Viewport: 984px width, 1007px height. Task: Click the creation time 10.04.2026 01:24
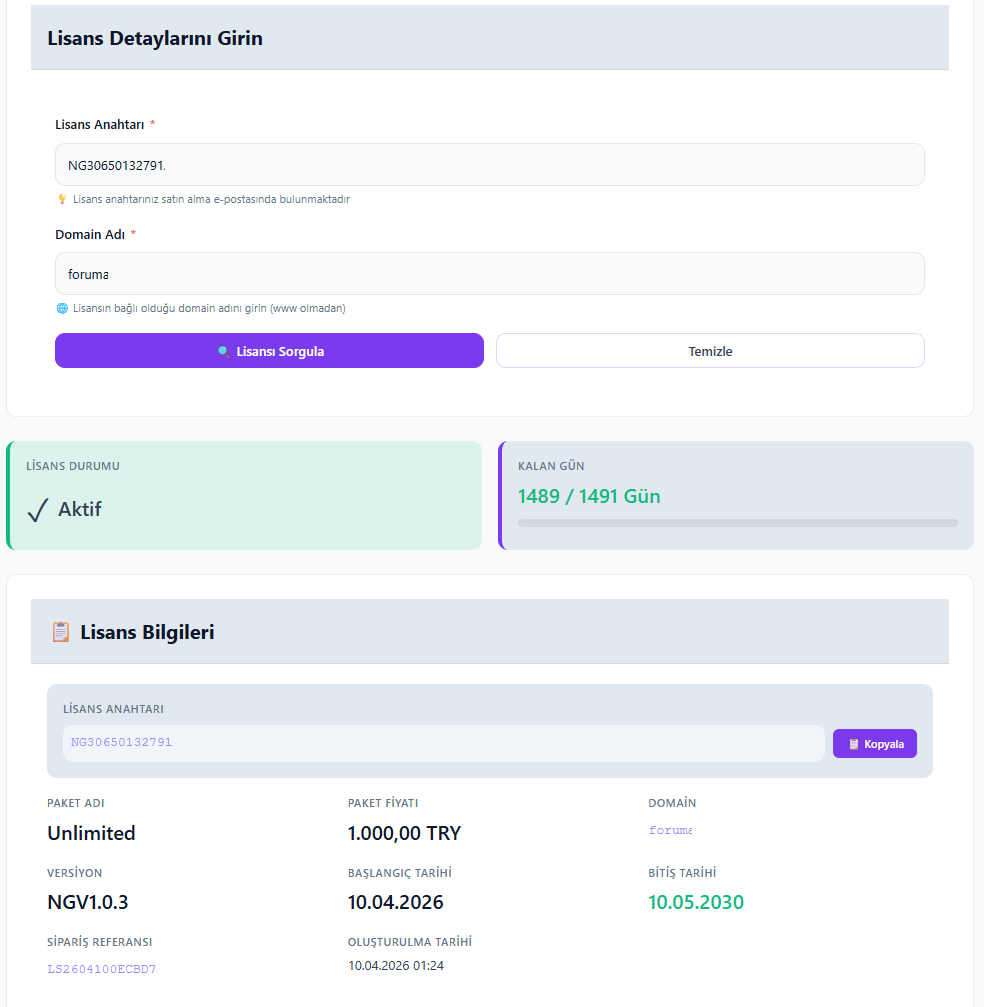click(396, 966)
